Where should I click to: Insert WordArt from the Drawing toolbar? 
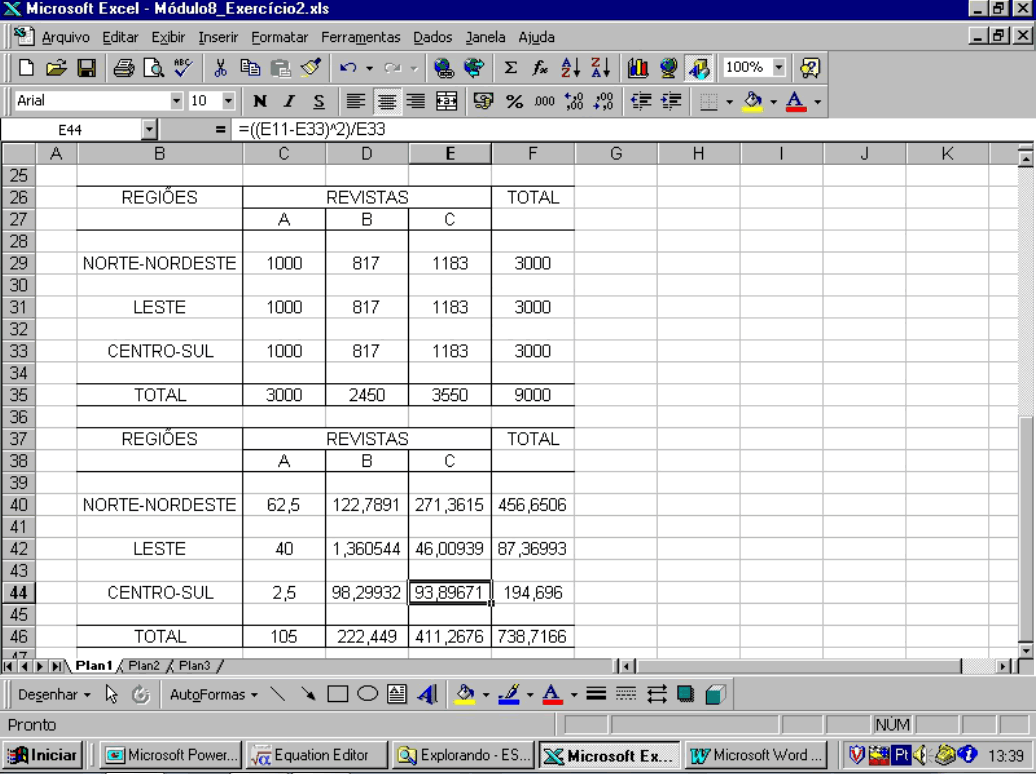pyautogui.click(x=427, y=694)
